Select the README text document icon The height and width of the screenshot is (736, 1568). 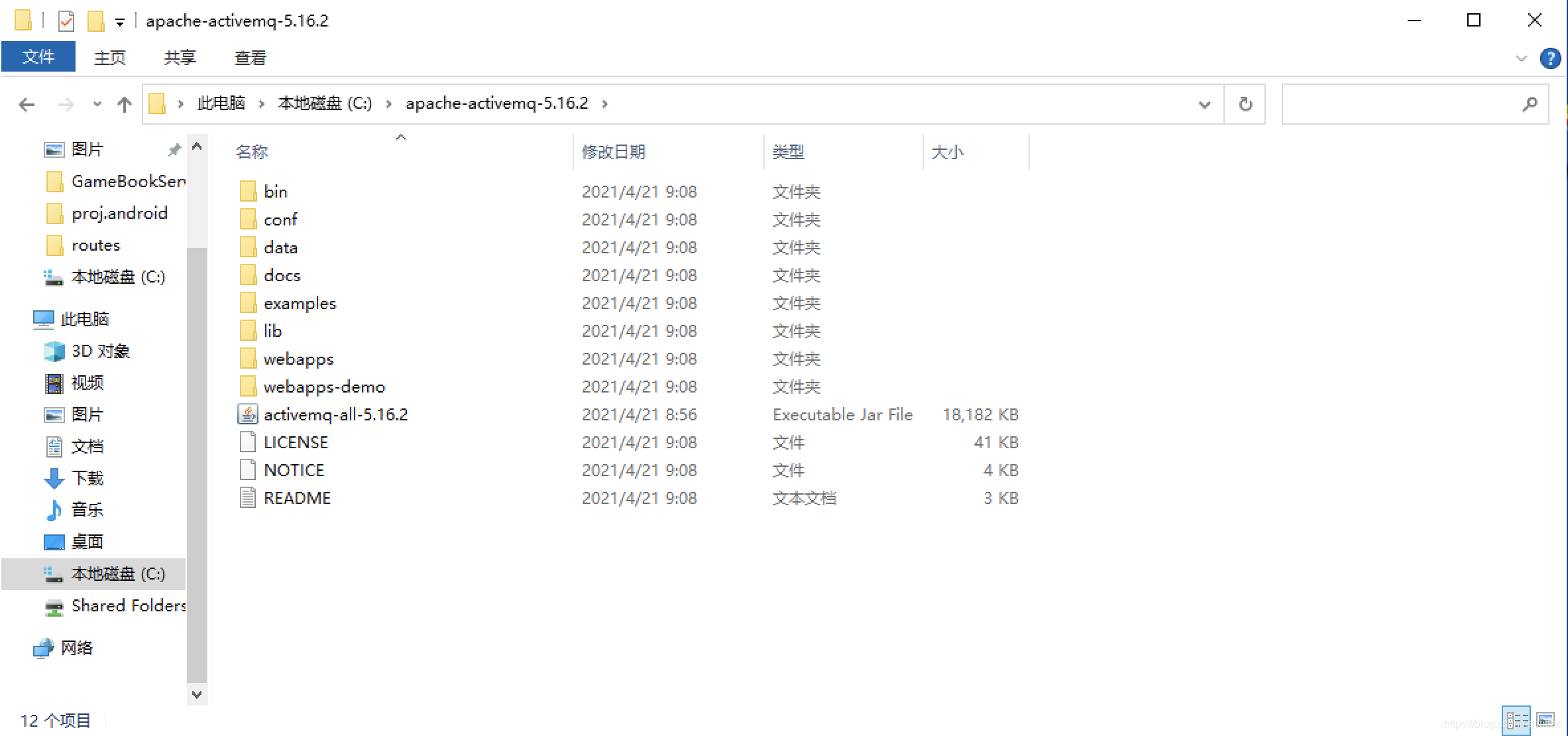(248, 498)
